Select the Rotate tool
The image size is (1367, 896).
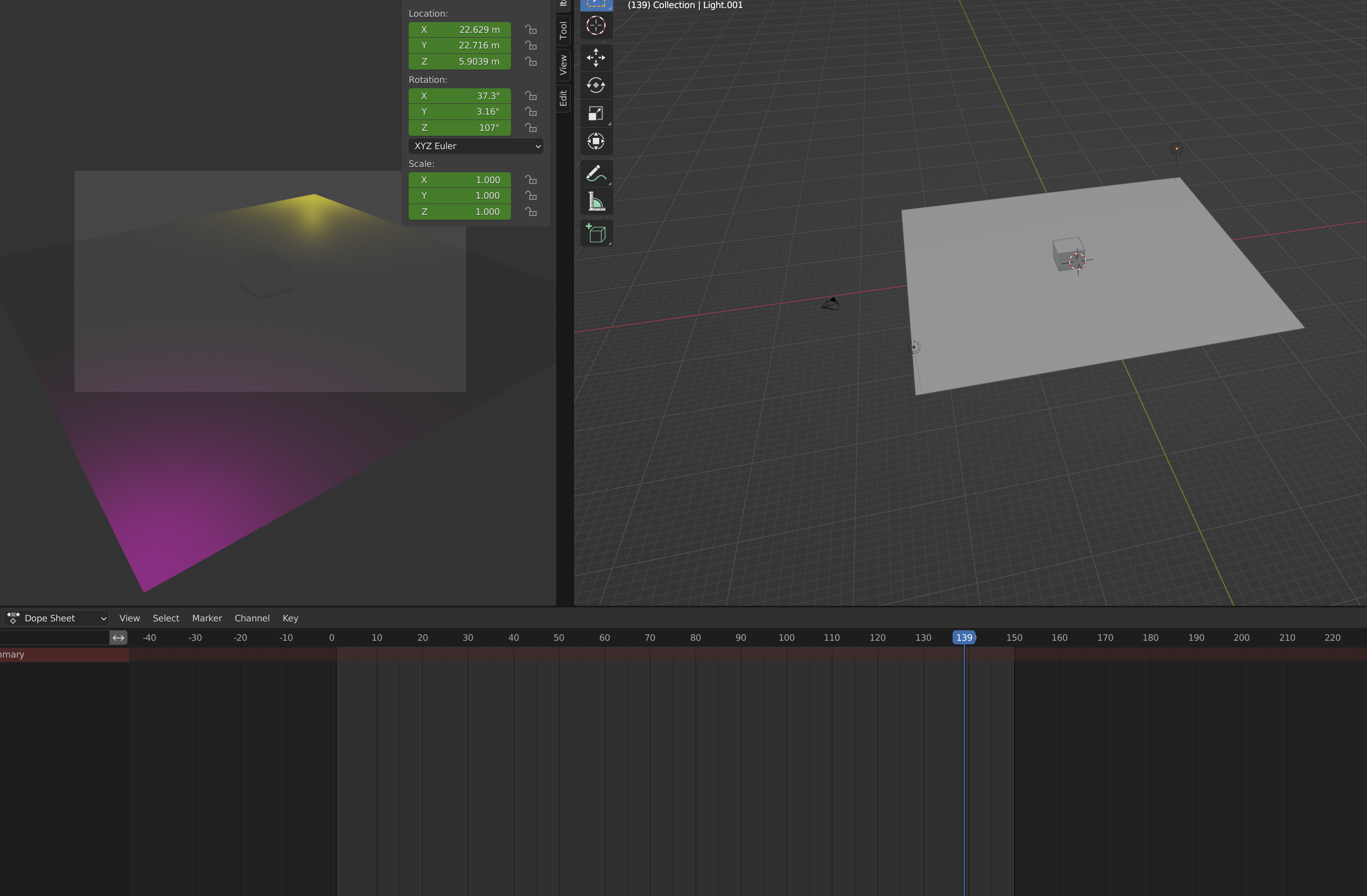[x=595, y=86]
